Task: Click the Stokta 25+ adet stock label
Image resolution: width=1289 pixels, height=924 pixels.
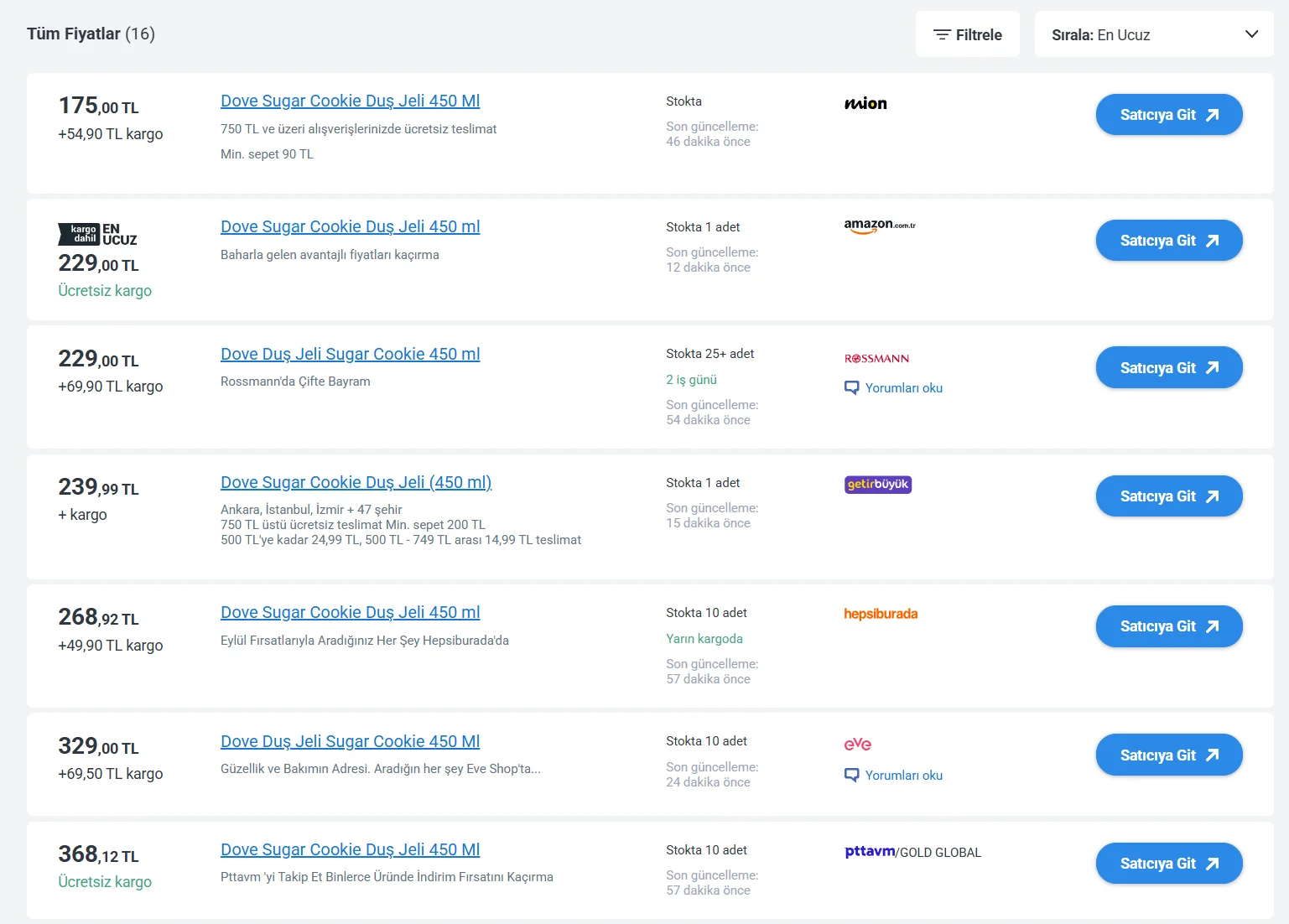Action: click(709, 354)
